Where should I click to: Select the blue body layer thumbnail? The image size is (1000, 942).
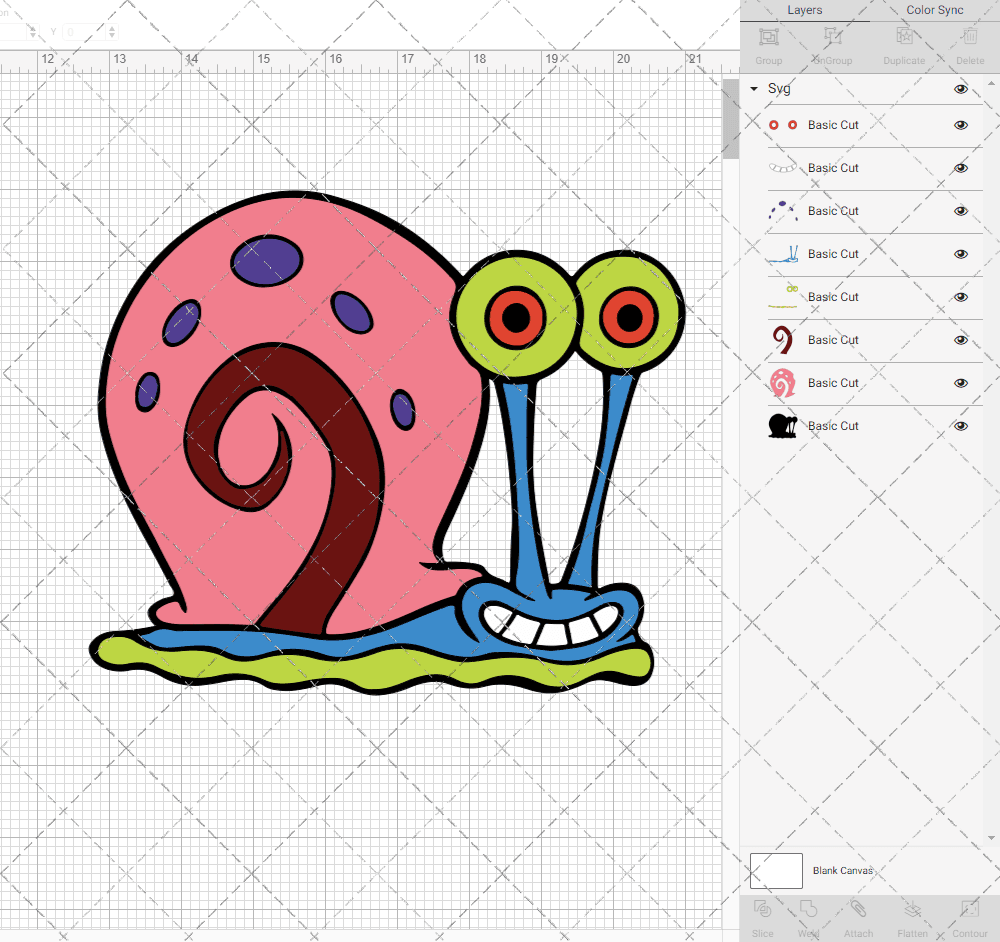point(783,254)
